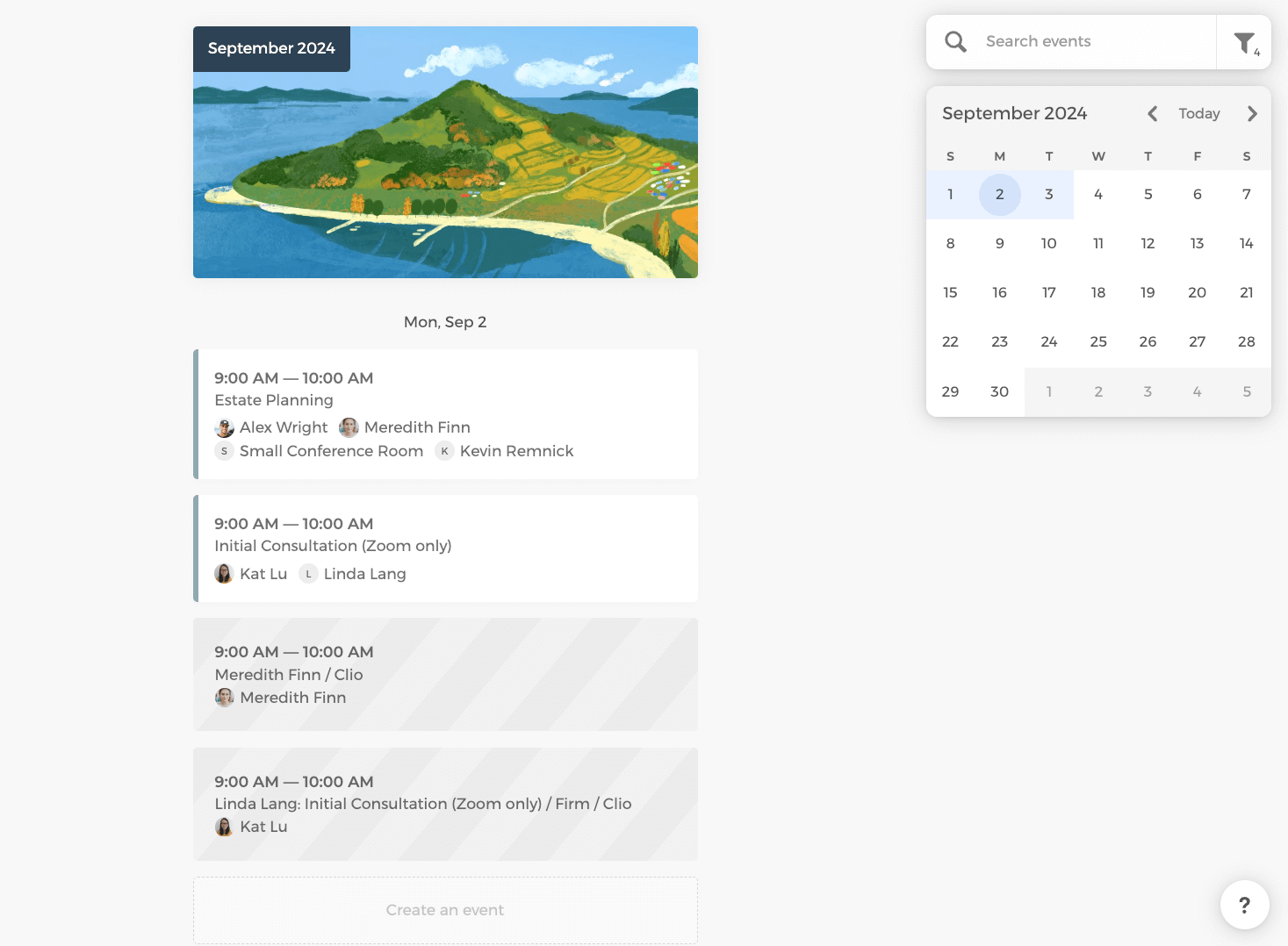The width and height of the screenshot is (1288, 946).
Task: Click the September 2024 calendar title
Action: 1014,113
